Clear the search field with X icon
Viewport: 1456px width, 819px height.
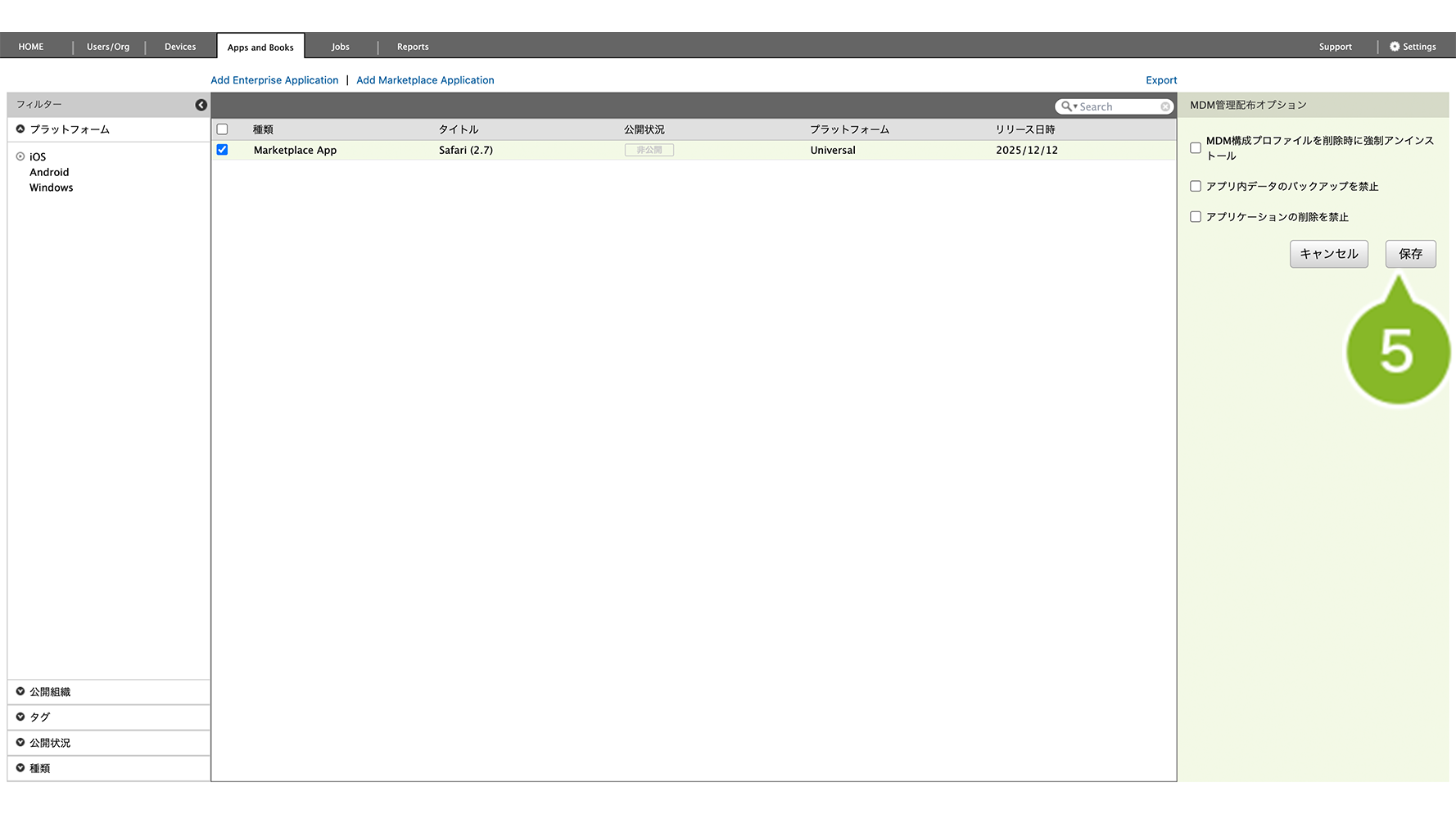tap(1164, 106)
